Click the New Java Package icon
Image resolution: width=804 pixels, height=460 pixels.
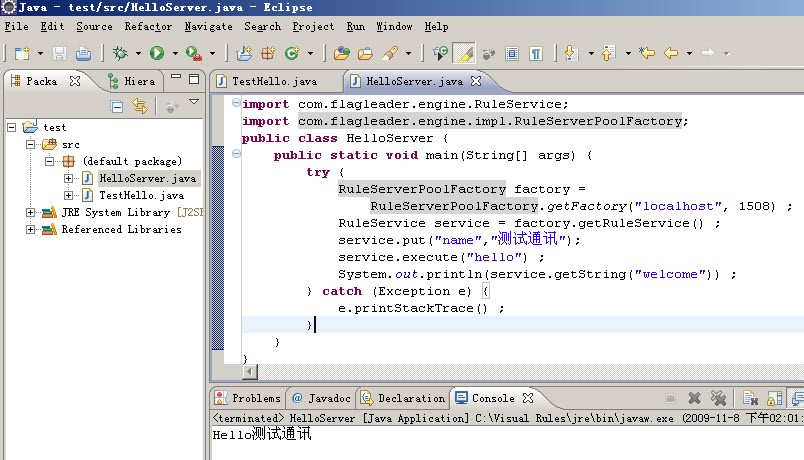click(x=268, y=53)
